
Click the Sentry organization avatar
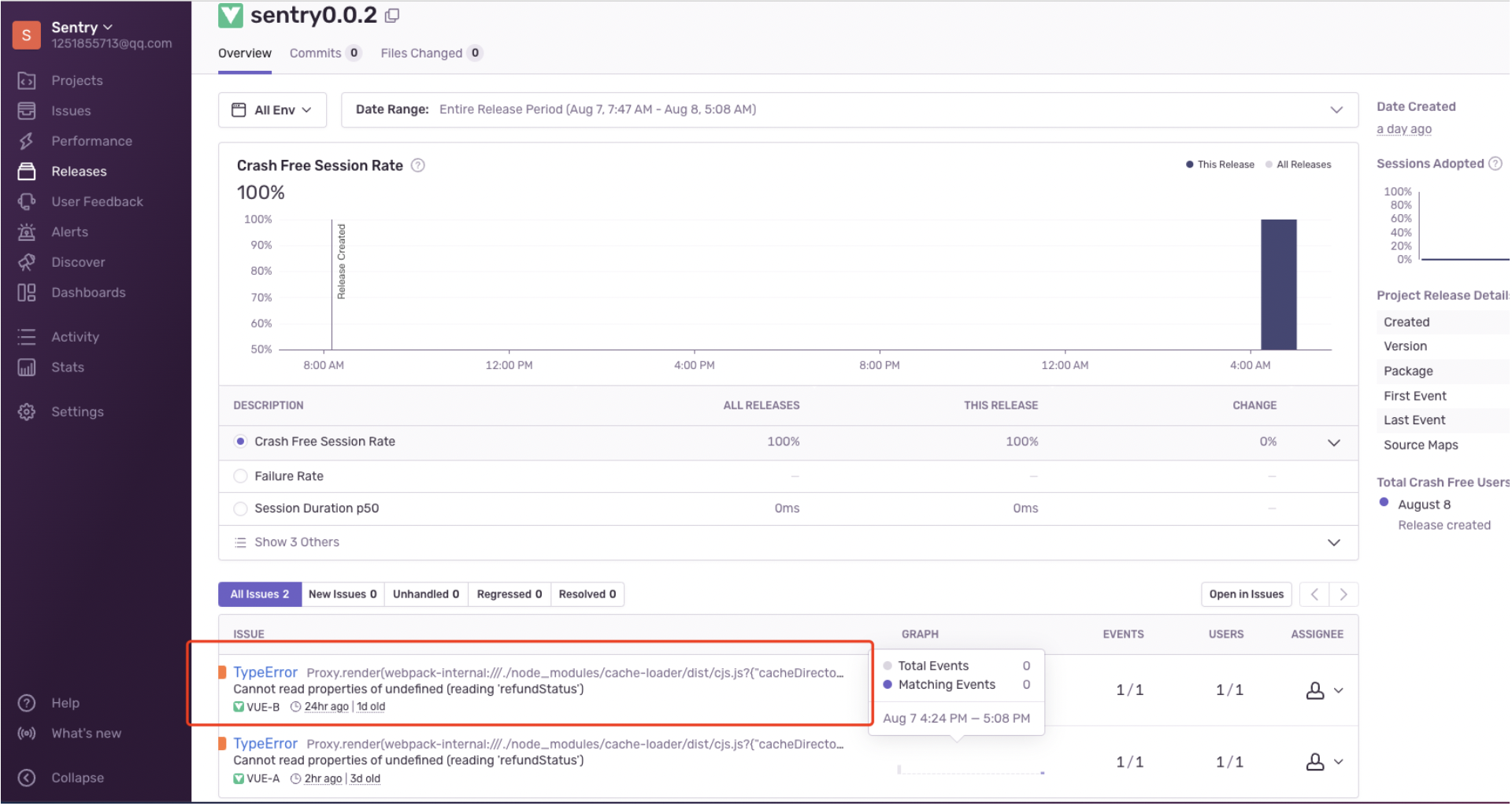[x=27, y=35]
